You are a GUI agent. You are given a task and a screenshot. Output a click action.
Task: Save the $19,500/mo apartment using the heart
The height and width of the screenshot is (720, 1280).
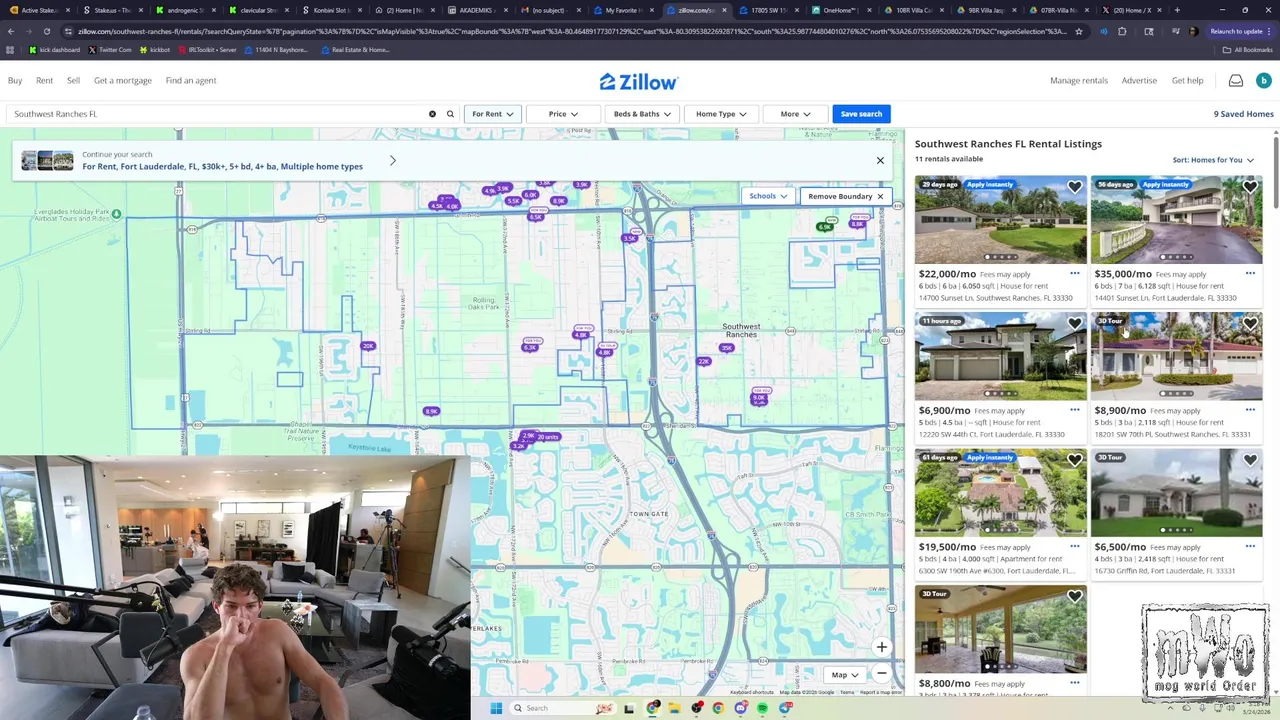click(1074, 460)
